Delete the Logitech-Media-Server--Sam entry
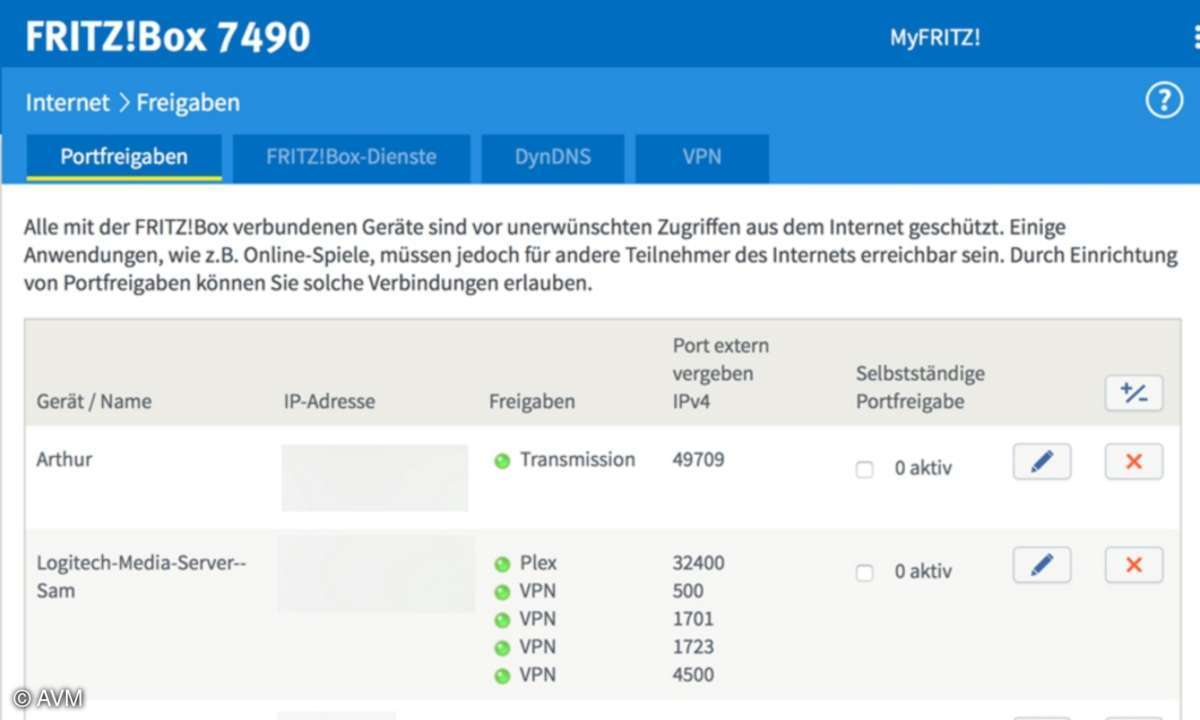Screen dimensions: 1200x720 click(1134, 565)
